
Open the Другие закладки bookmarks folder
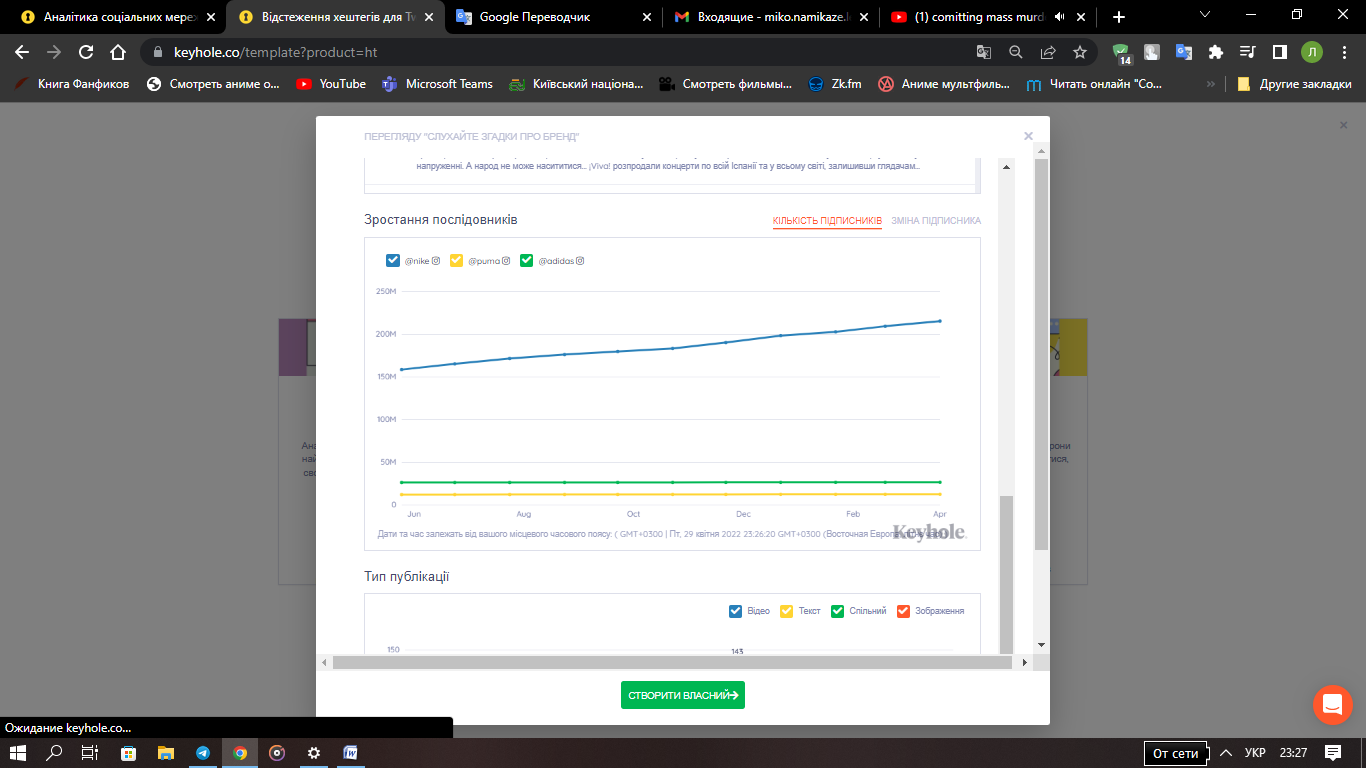point(1294,84)
